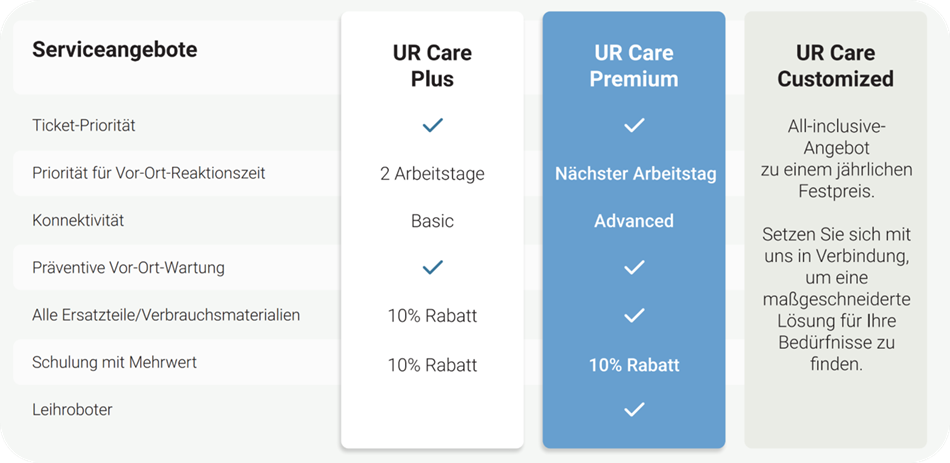The width and height of the screenshot is (950, 463).
Task: Click the 'Advanced' connectivity cell
Action: coord(634,221)
